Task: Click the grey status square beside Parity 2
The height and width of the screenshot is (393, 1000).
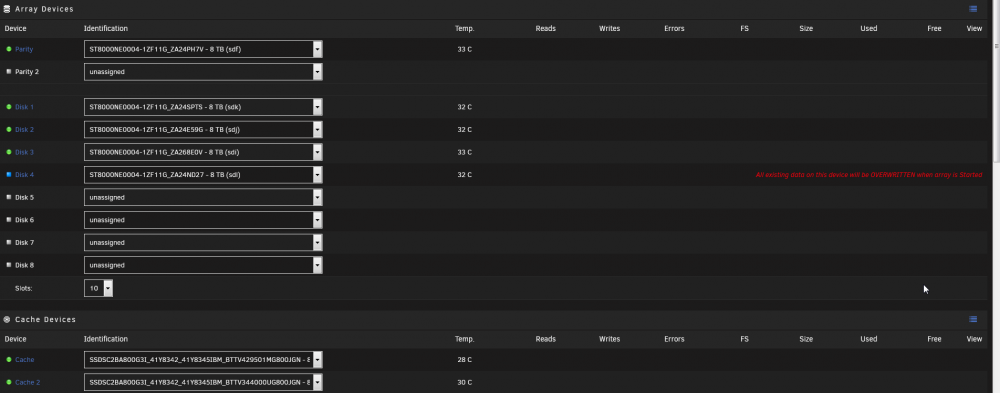Action: (9, 71)
